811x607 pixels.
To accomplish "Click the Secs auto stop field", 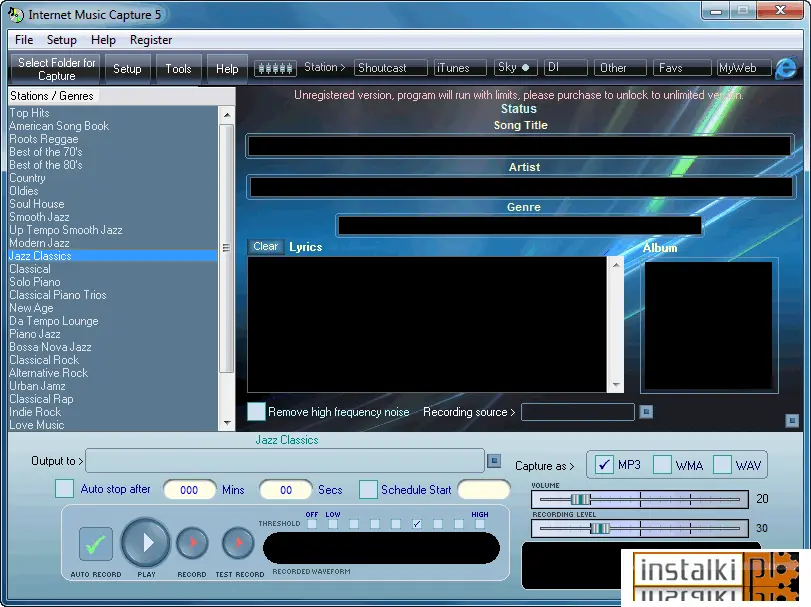I will 286,490.
